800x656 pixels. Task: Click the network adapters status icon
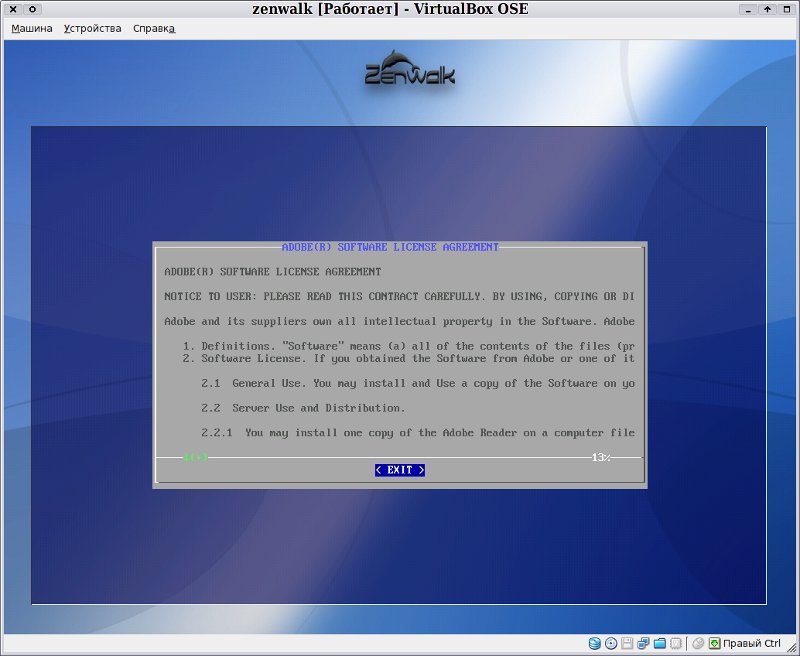[643, 643]
